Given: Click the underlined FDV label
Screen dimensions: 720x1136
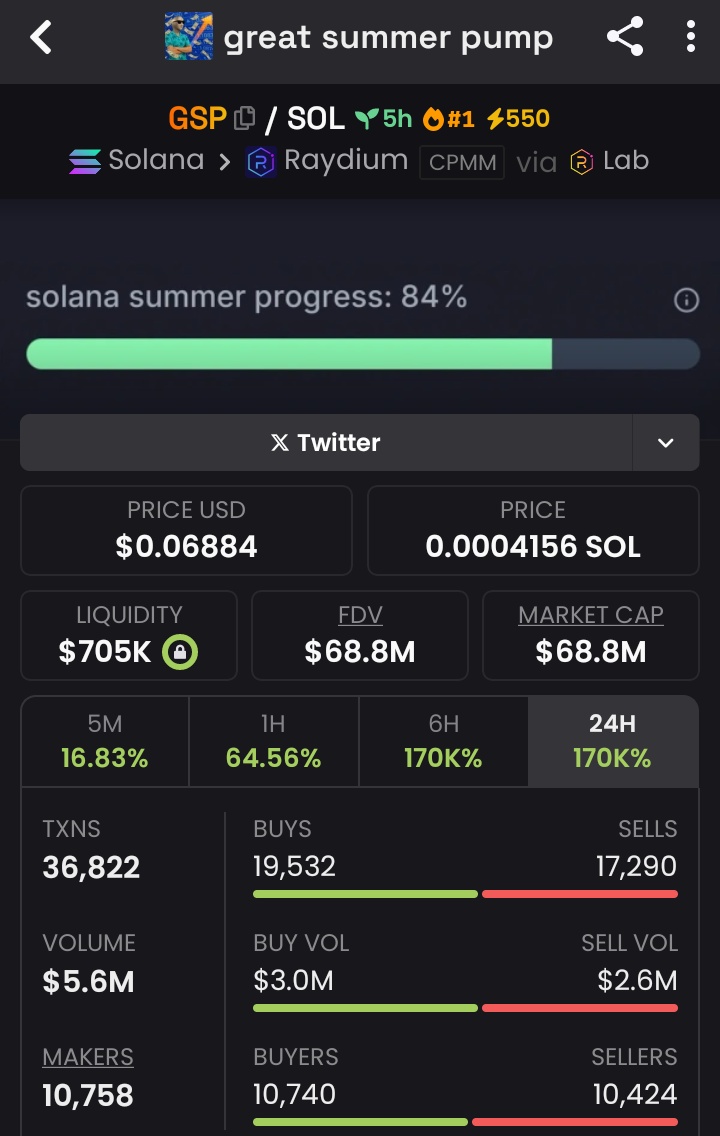Looking at the screenshot, I should (360, 615).
